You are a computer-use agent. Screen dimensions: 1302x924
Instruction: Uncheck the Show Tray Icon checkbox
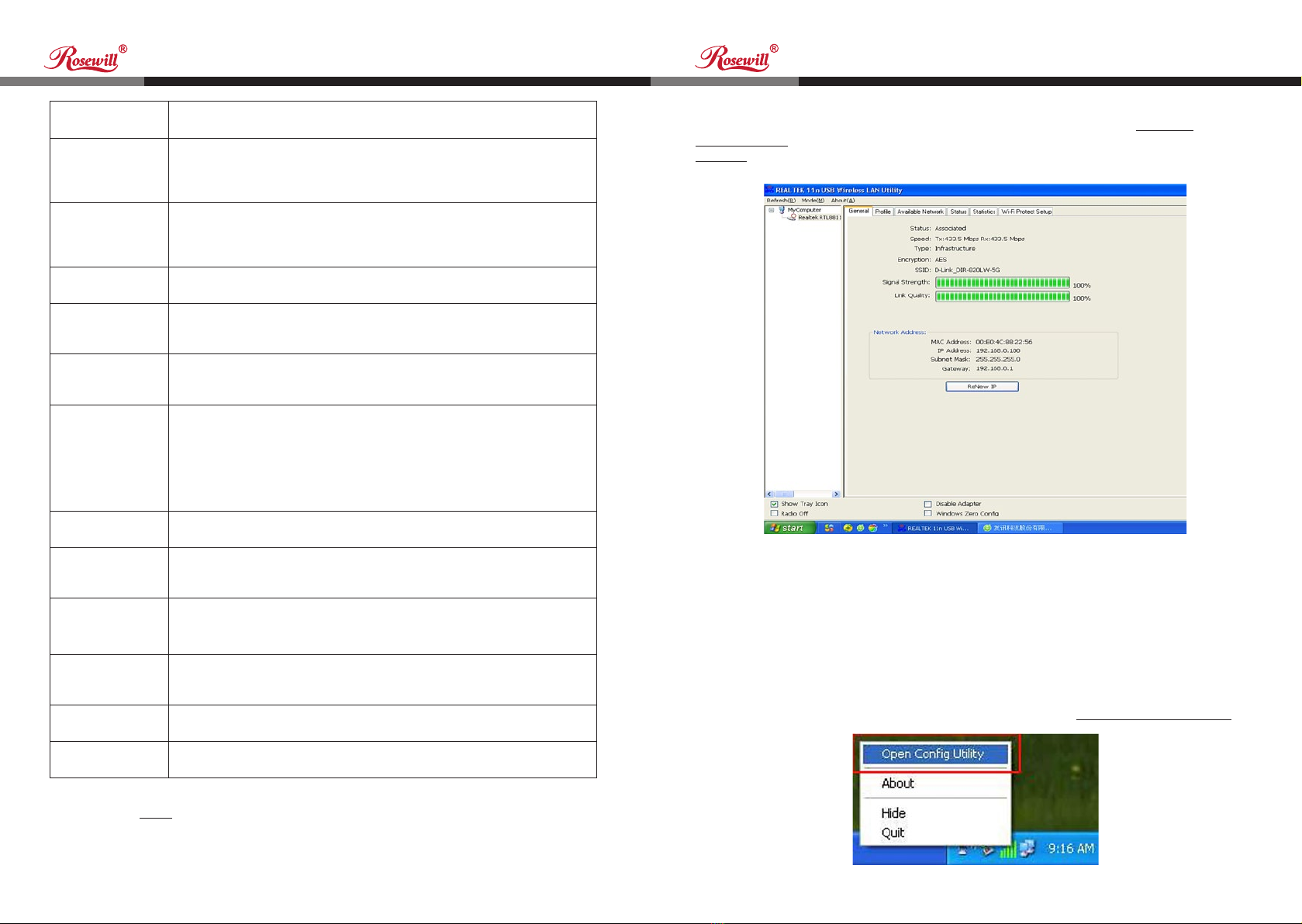[x=774, y=504]
